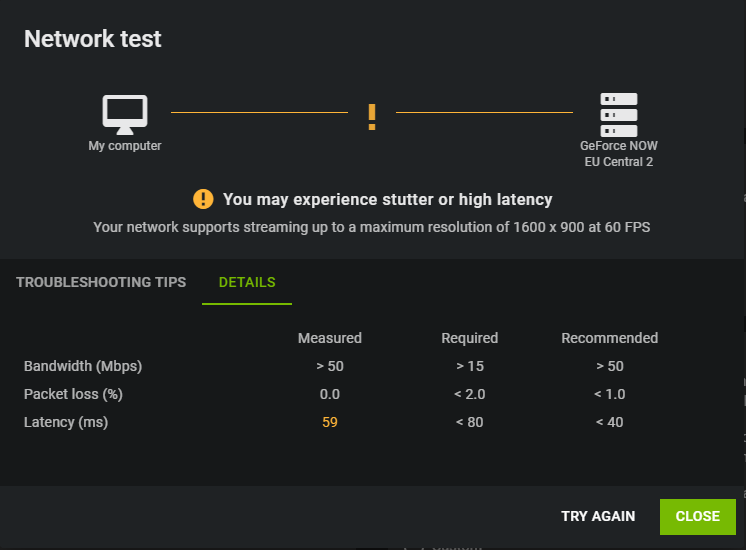Click the measured packet loss value 0.0
Image resolution: width=746 pixels, height=550 pixels.
pos(330,394)
